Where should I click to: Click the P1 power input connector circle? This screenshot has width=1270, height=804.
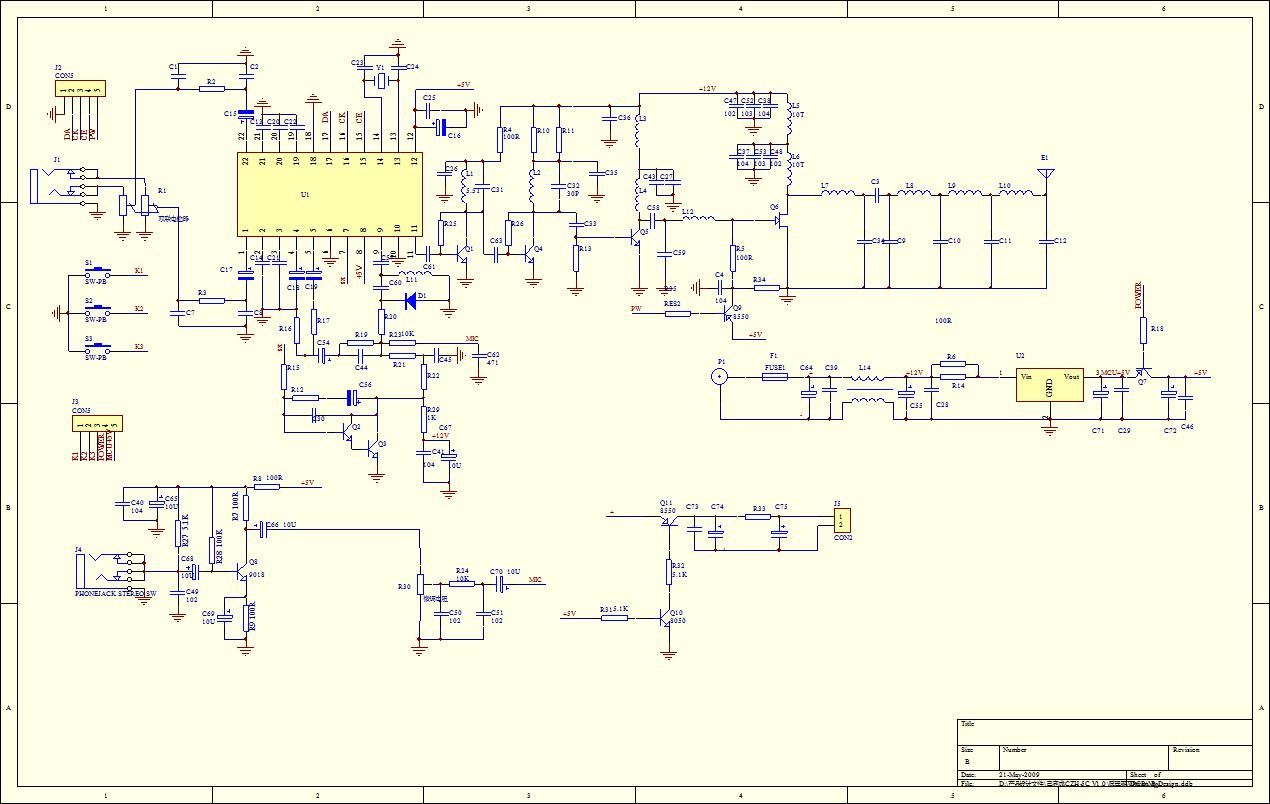718,377
